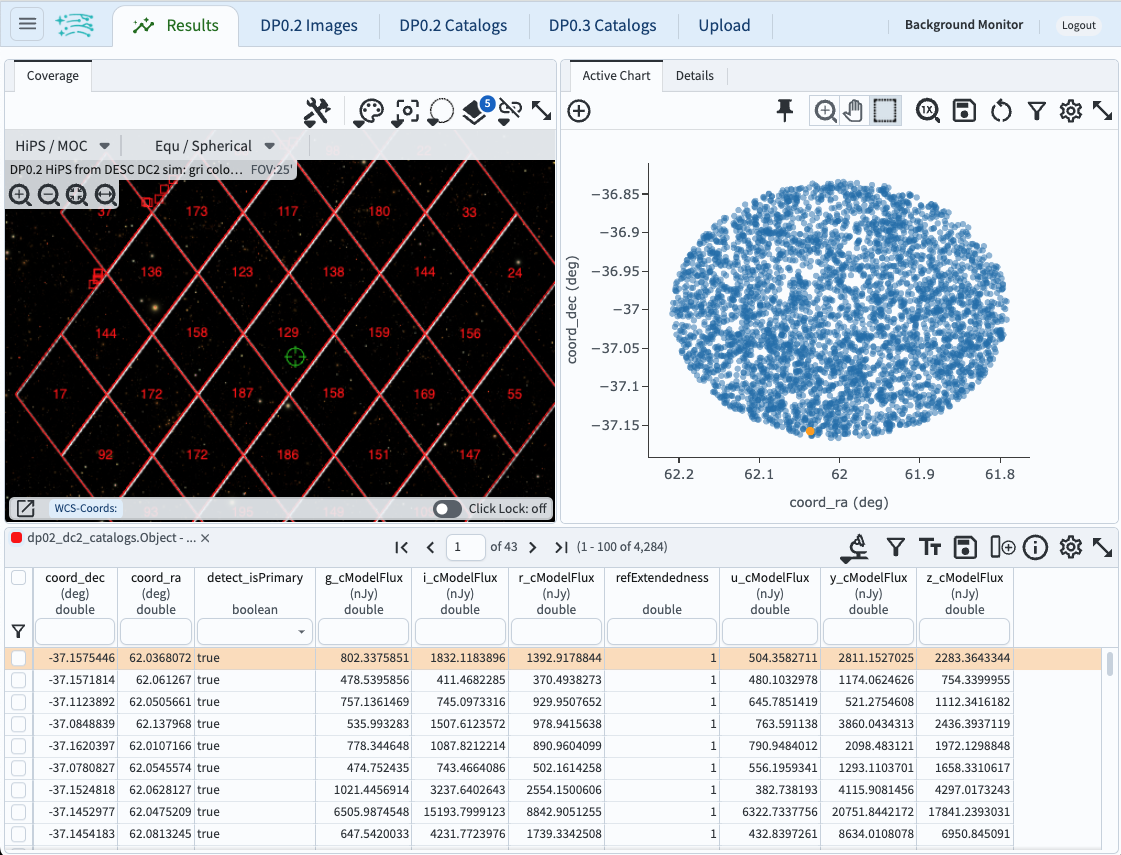1121x855 pixels.
Task: Pin the active chart
Action: tap(785, 111)
